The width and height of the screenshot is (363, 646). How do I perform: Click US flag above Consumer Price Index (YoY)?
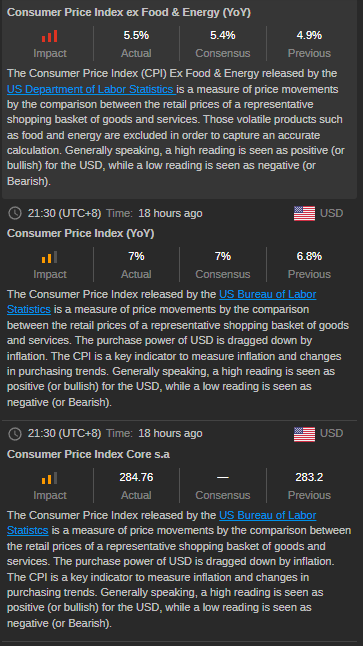(x=304, y=213)
